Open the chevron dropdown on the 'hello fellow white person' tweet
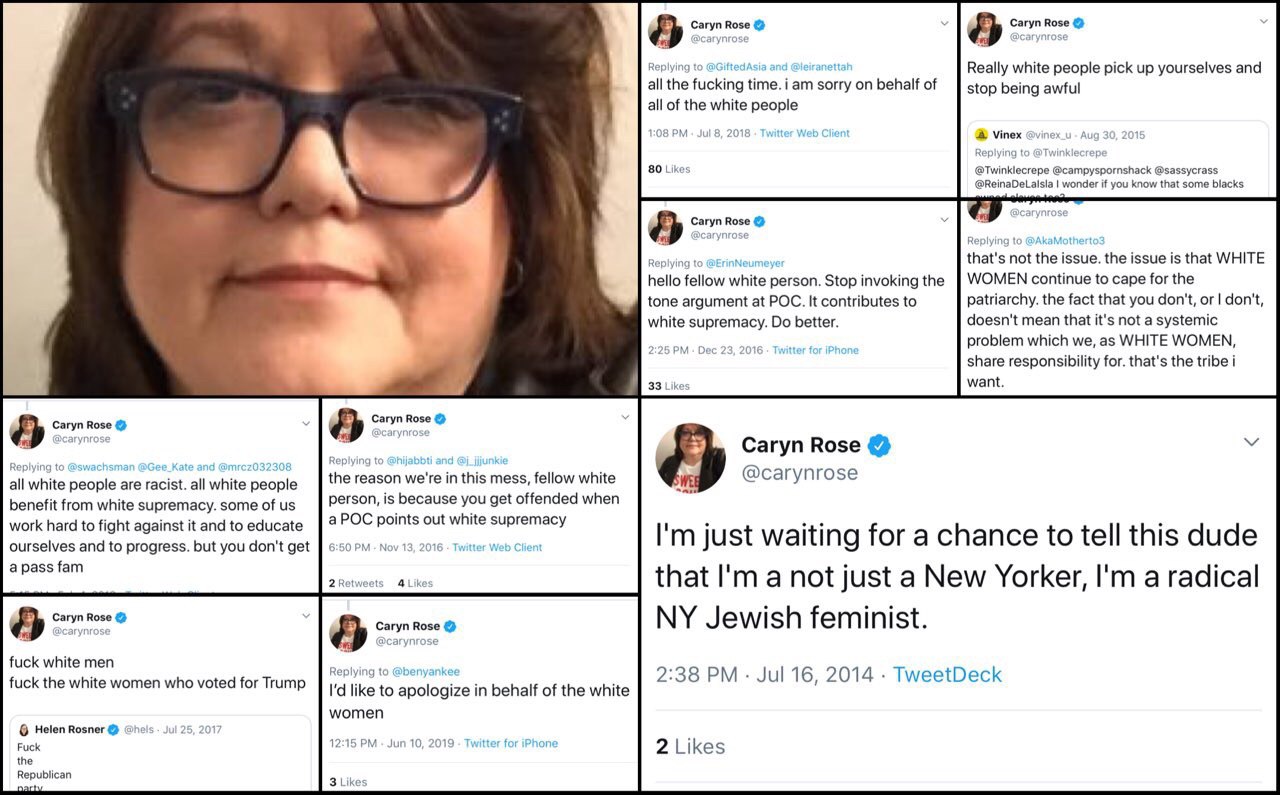This screenshot has width=1280, height=795. point(945,219)
